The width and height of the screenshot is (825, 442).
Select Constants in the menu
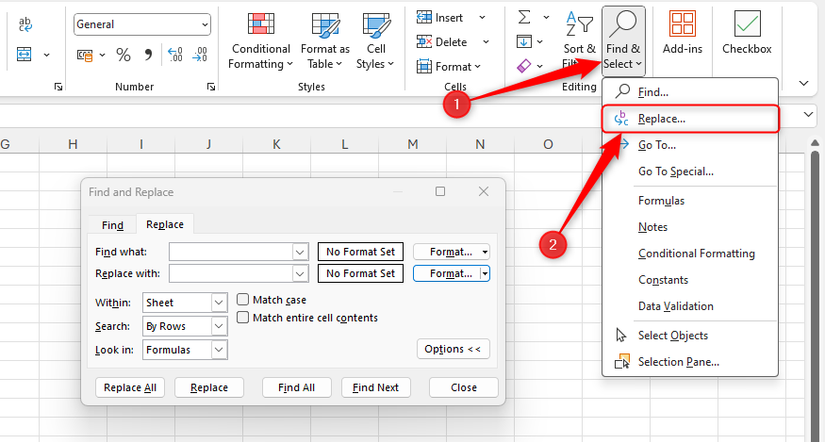[x=689, y=279]
